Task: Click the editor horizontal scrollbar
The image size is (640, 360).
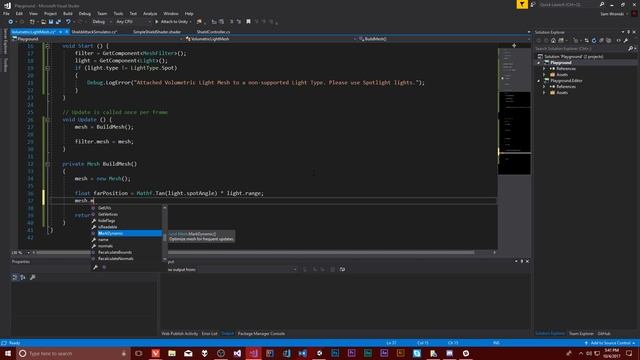Action: (x=255, y=253)
